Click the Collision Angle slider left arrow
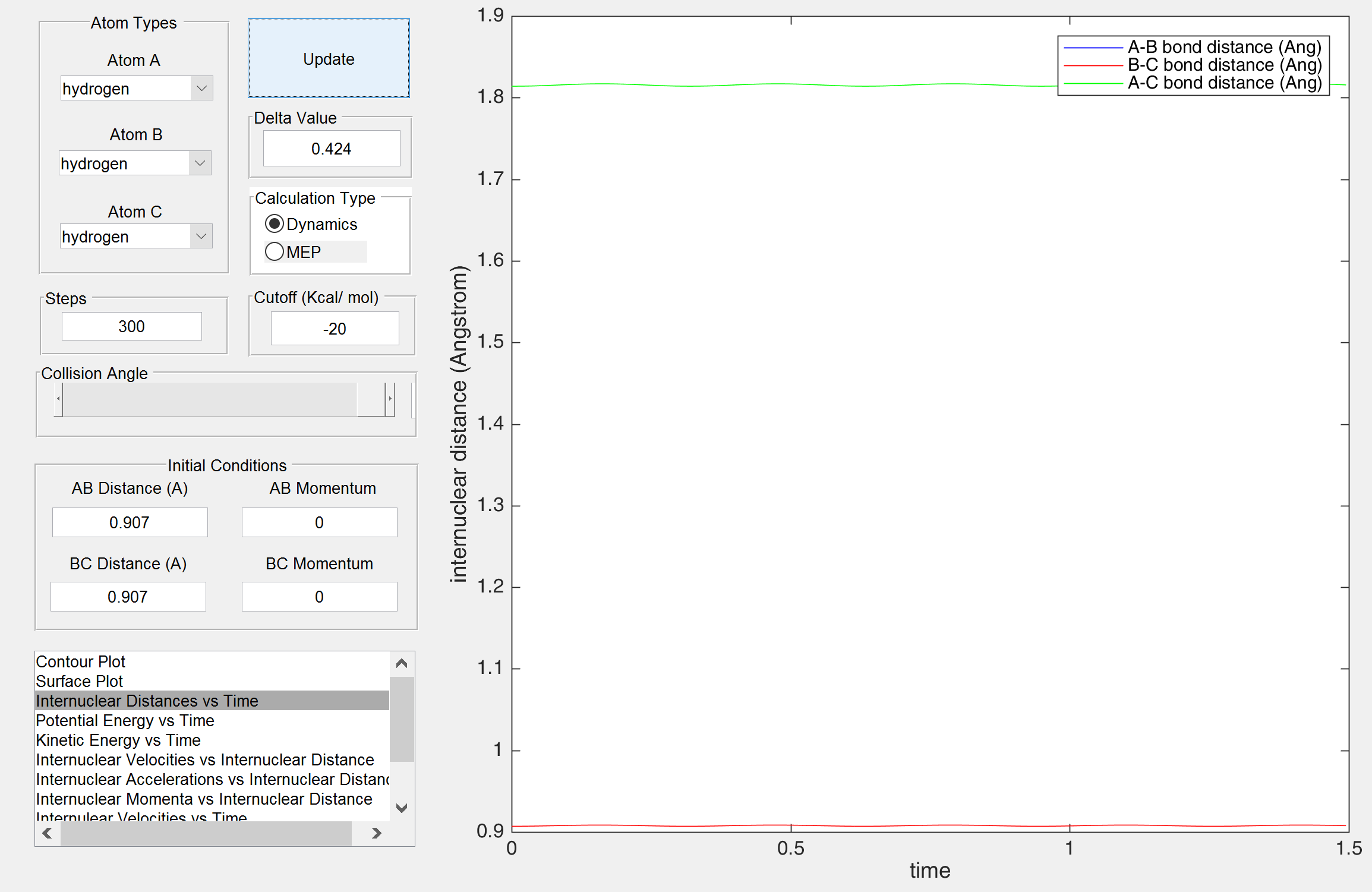The height and width of the screenshot is (892, 1372). tap(58, 399)
